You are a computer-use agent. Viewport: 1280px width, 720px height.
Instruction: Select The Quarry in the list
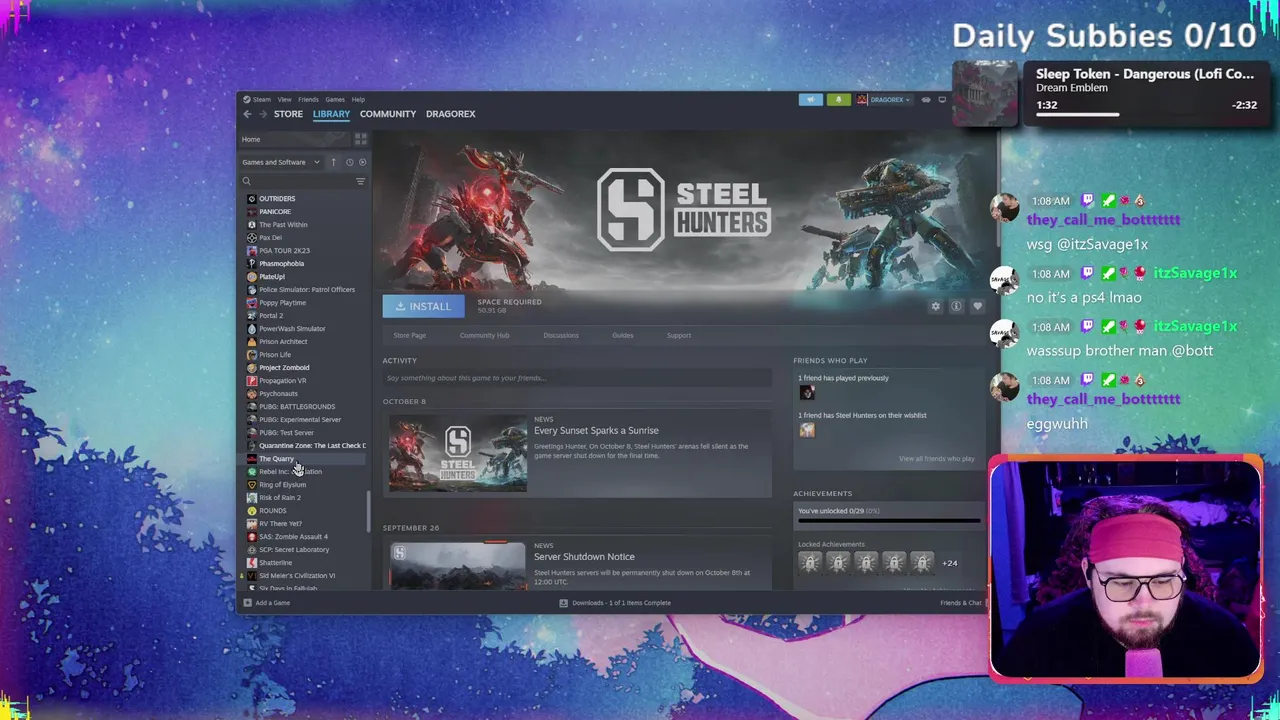click(305, 459)
